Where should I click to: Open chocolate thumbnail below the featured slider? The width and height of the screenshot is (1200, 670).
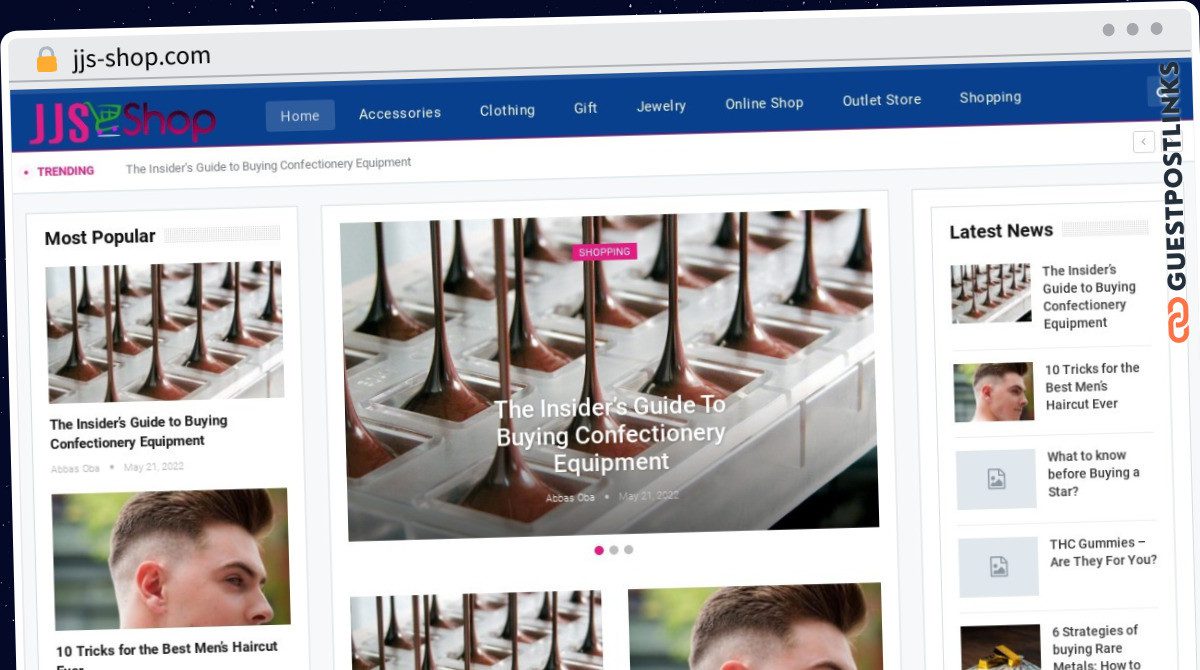click(x=477, y=631)
